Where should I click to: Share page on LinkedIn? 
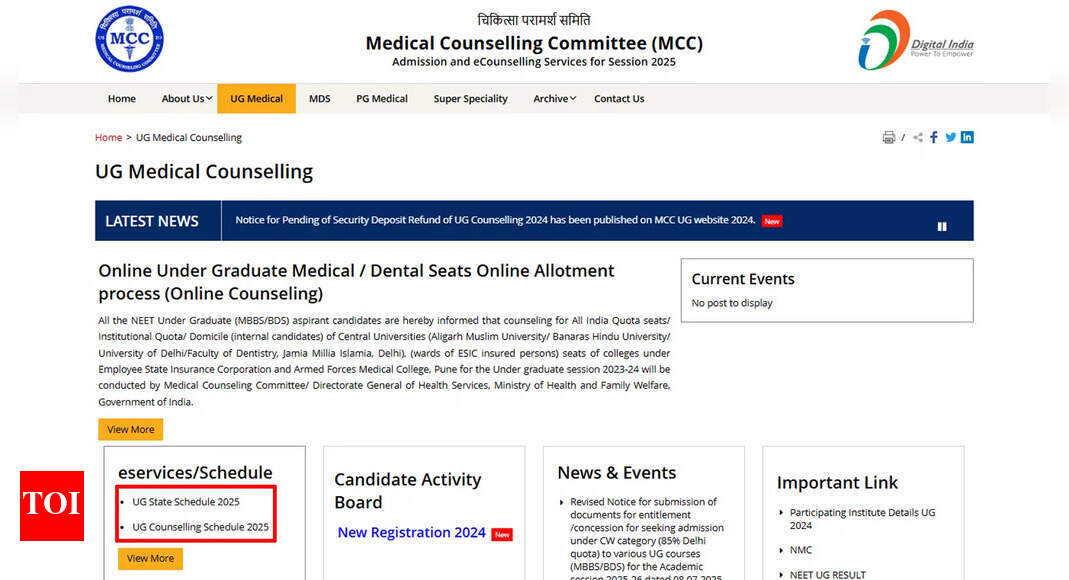pyautogui.click(x=967, y=138)
